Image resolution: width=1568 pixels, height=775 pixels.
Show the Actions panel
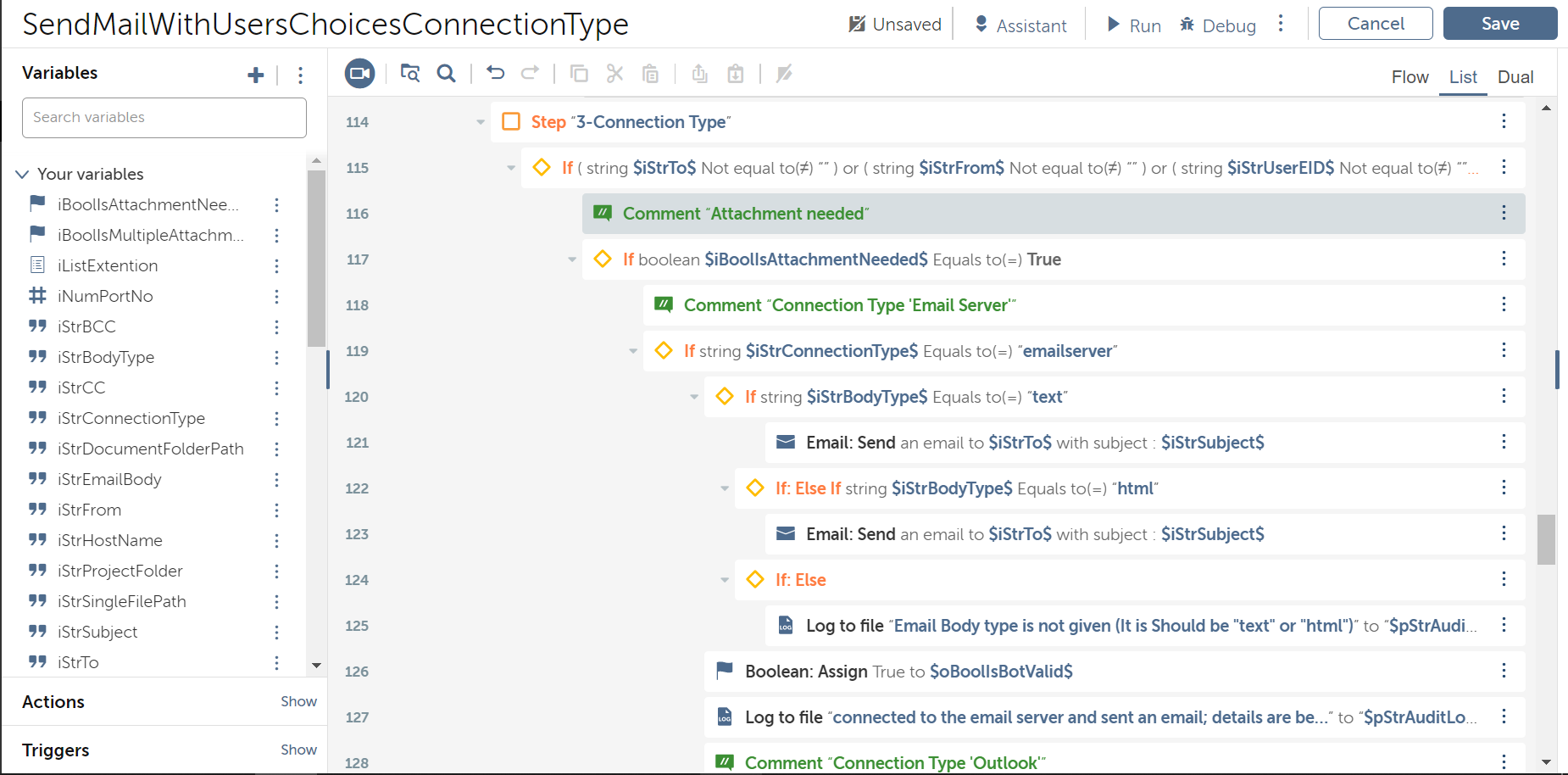(298, 701)
